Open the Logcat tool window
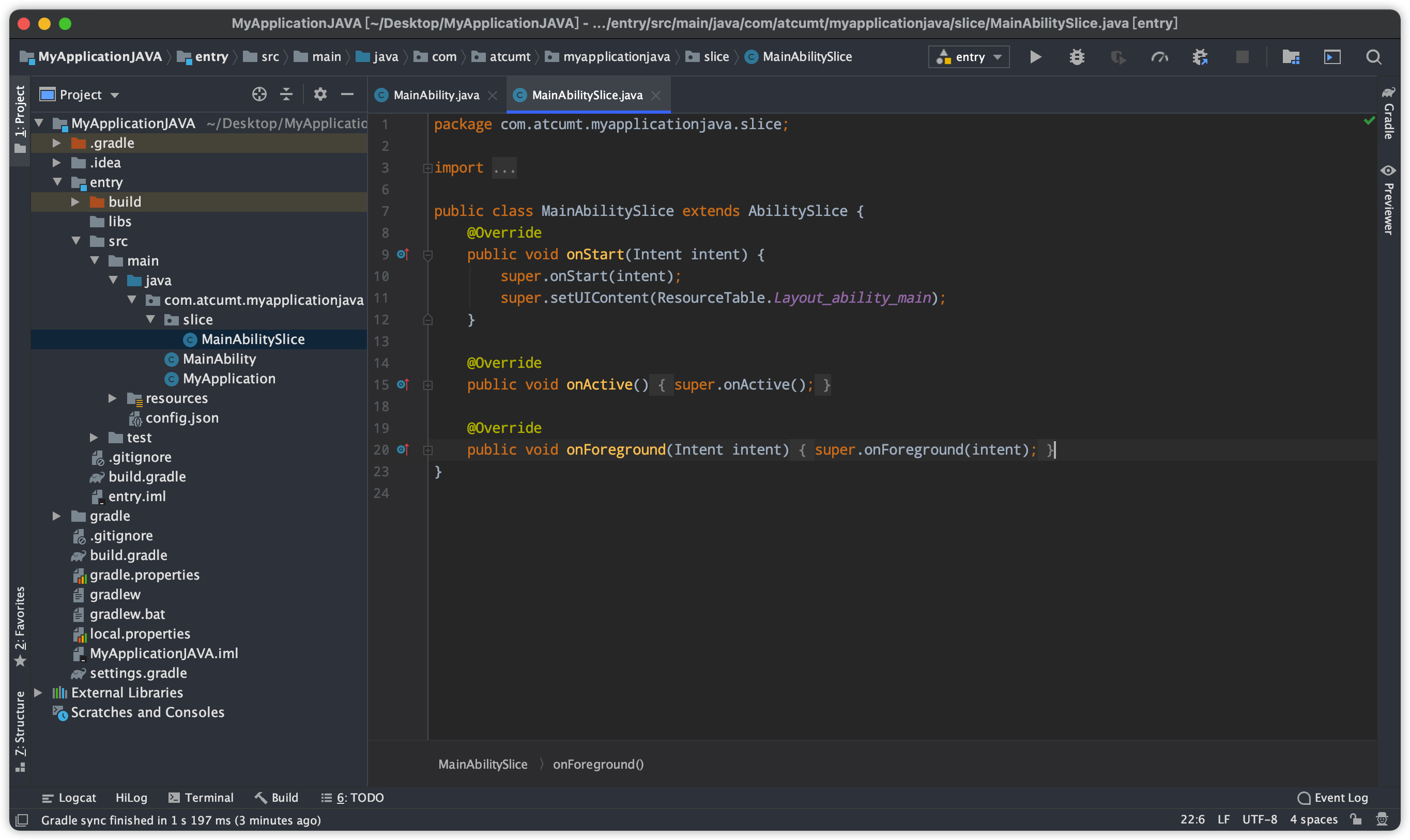The height and width of the screenshot is (840, 1410). click(69, 797)
